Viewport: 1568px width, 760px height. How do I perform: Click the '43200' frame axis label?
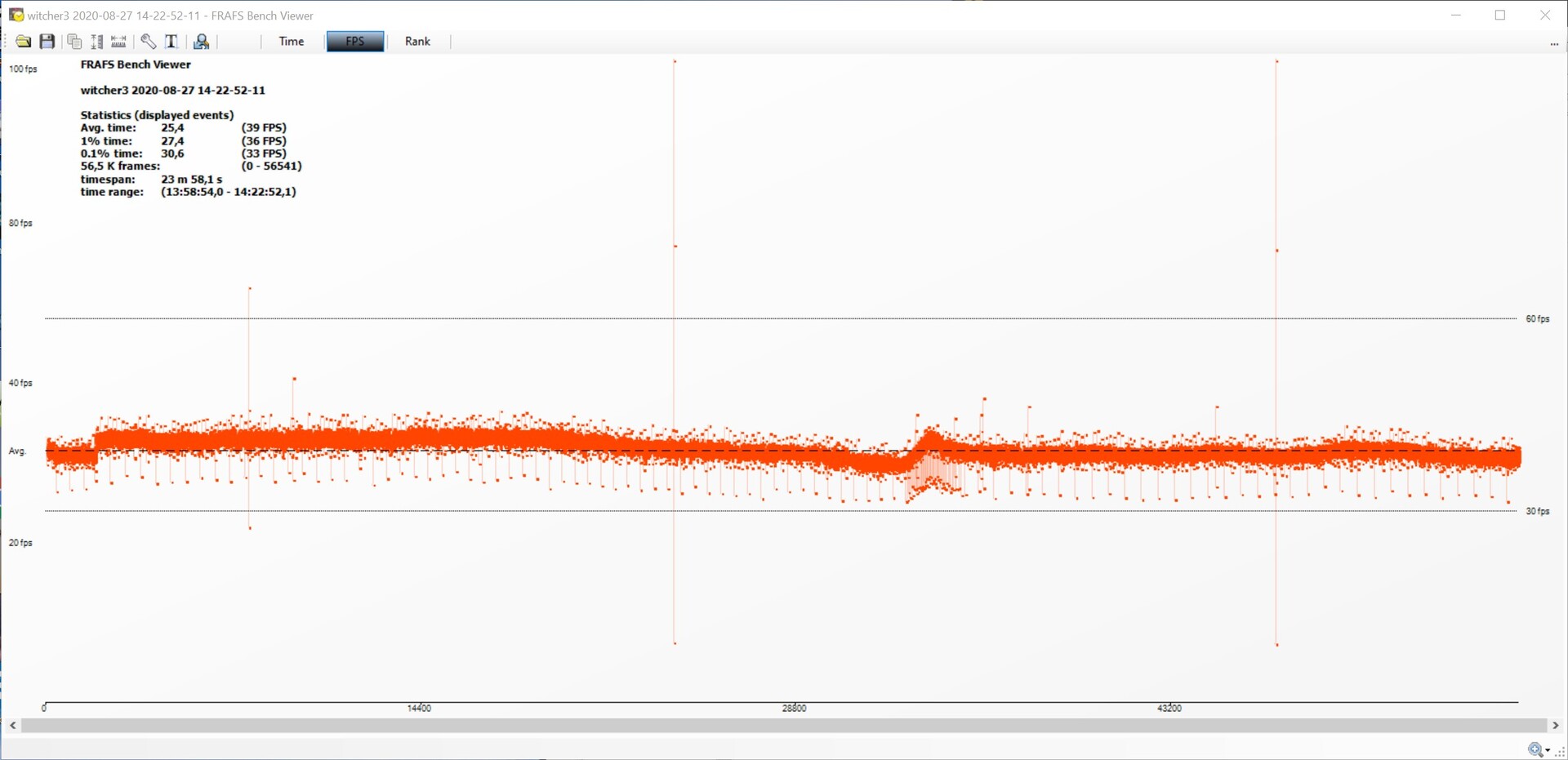pyautogui.click(x=1169, y=709)
